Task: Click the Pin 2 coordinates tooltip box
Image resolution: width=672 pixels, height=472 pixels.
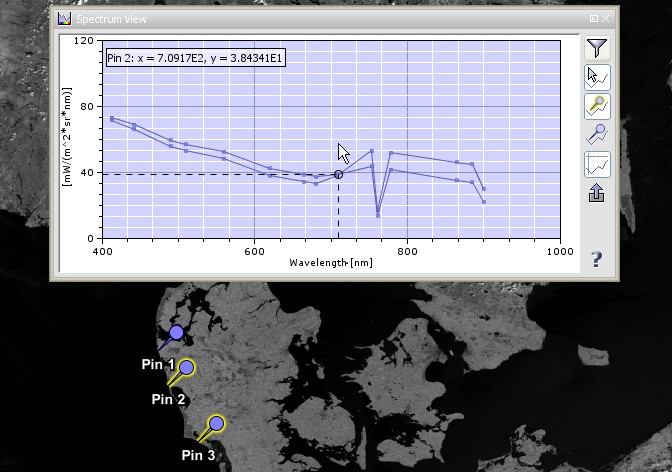Action: coord(195,58)
